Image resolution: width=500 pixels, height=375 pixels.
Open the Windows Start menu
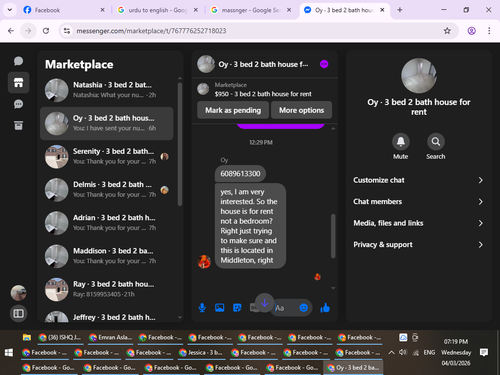pyautogui.click(x=9, y=353)
